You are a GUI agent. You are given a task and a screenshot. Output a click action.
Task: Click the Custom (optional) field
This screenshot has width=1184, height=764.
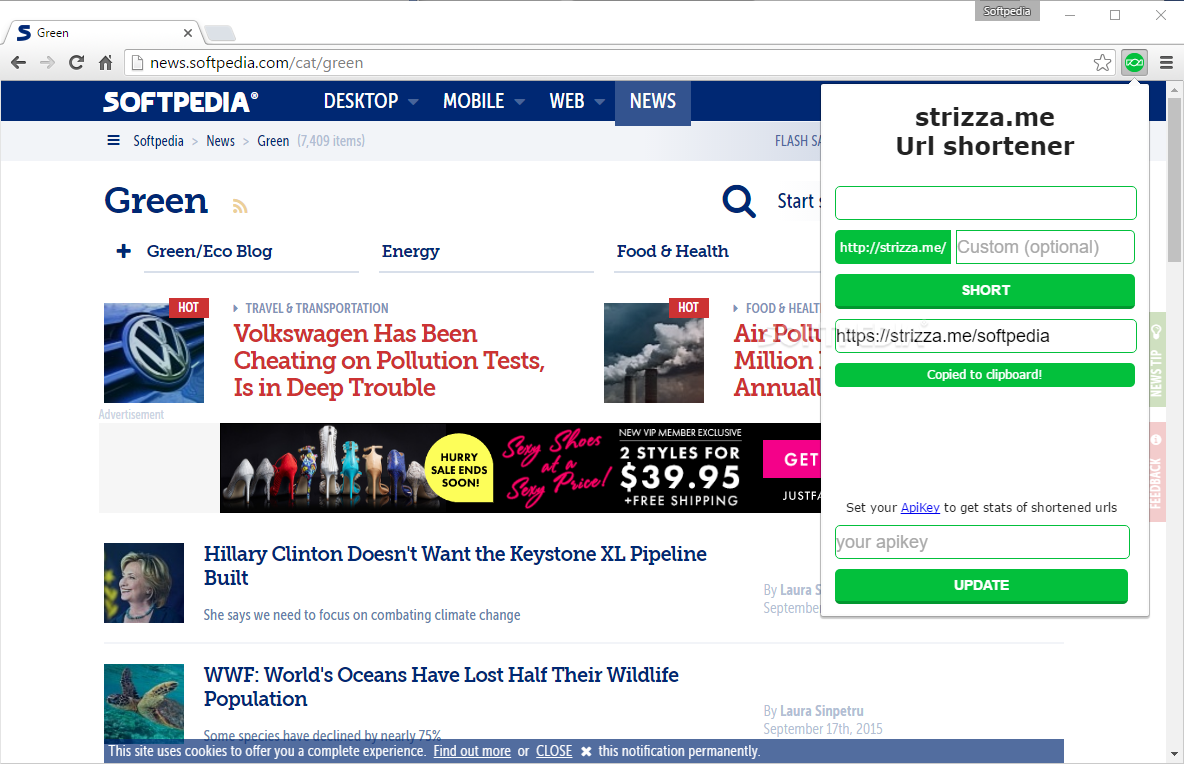pos(1045,247)
